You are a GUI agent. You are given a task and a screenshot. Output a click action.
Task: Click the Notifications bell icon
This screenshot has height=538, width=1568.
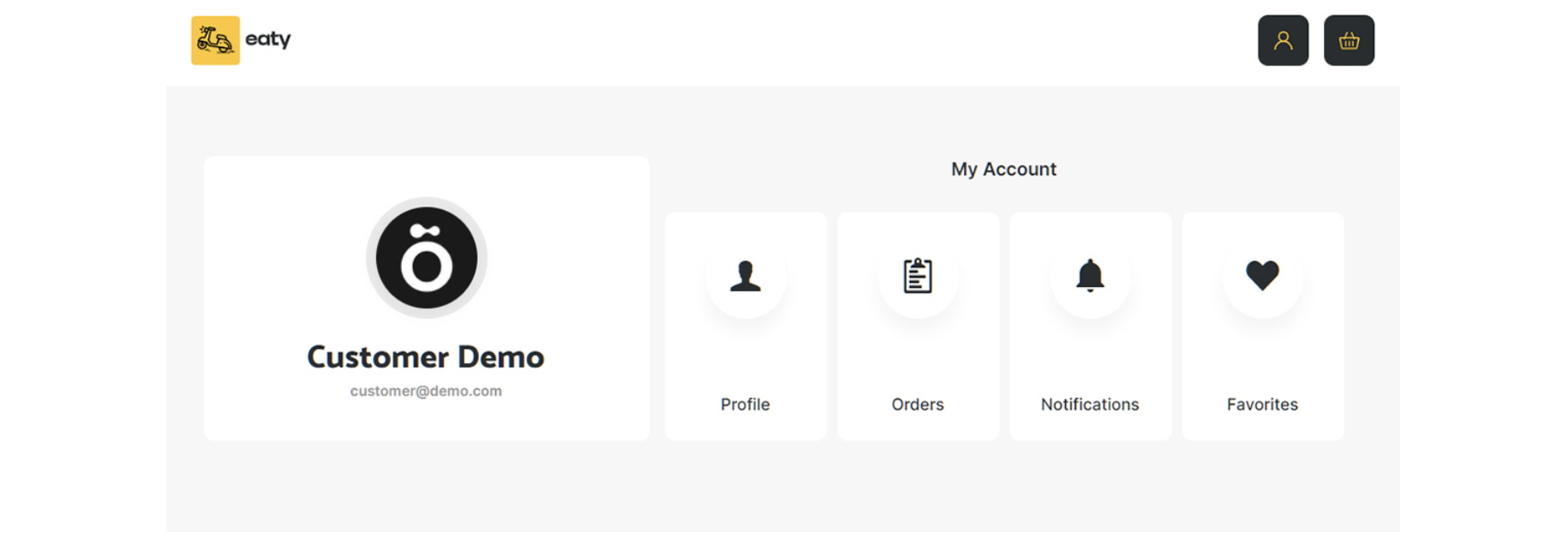(x=1090, y=276)
